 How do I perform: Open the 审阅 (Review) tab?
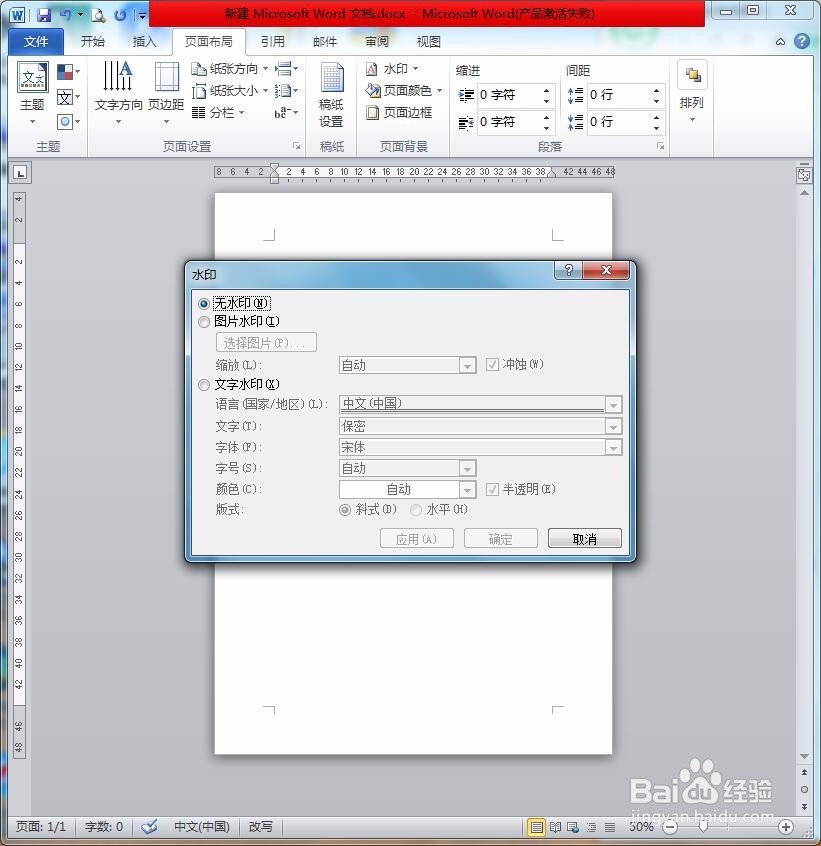pos(376,41)
